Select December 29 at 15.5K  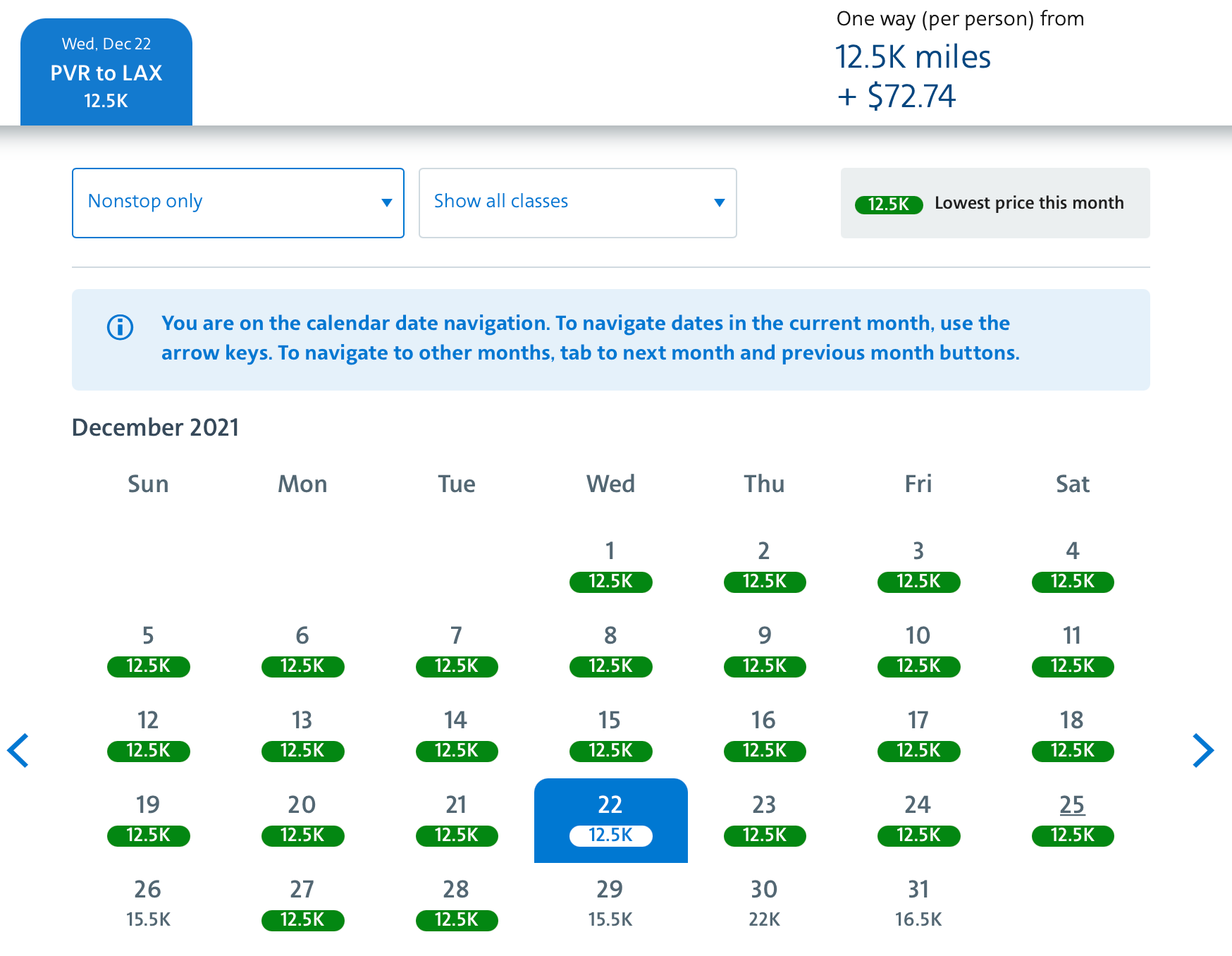[610, 904]
